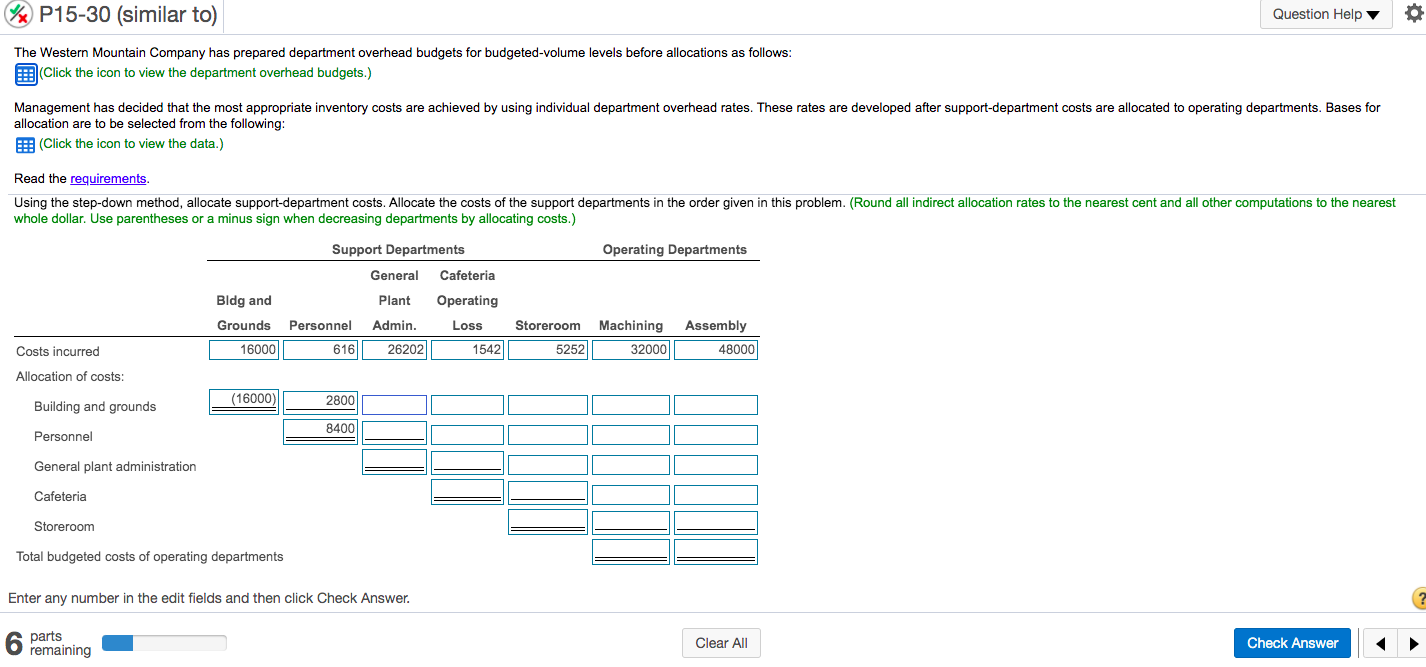Image resolution: width=1426 pixels, height=667 pixels.
Task: Click Total budgeted costs Machining field
Action: pyautogui.click(x=631, y=551)
